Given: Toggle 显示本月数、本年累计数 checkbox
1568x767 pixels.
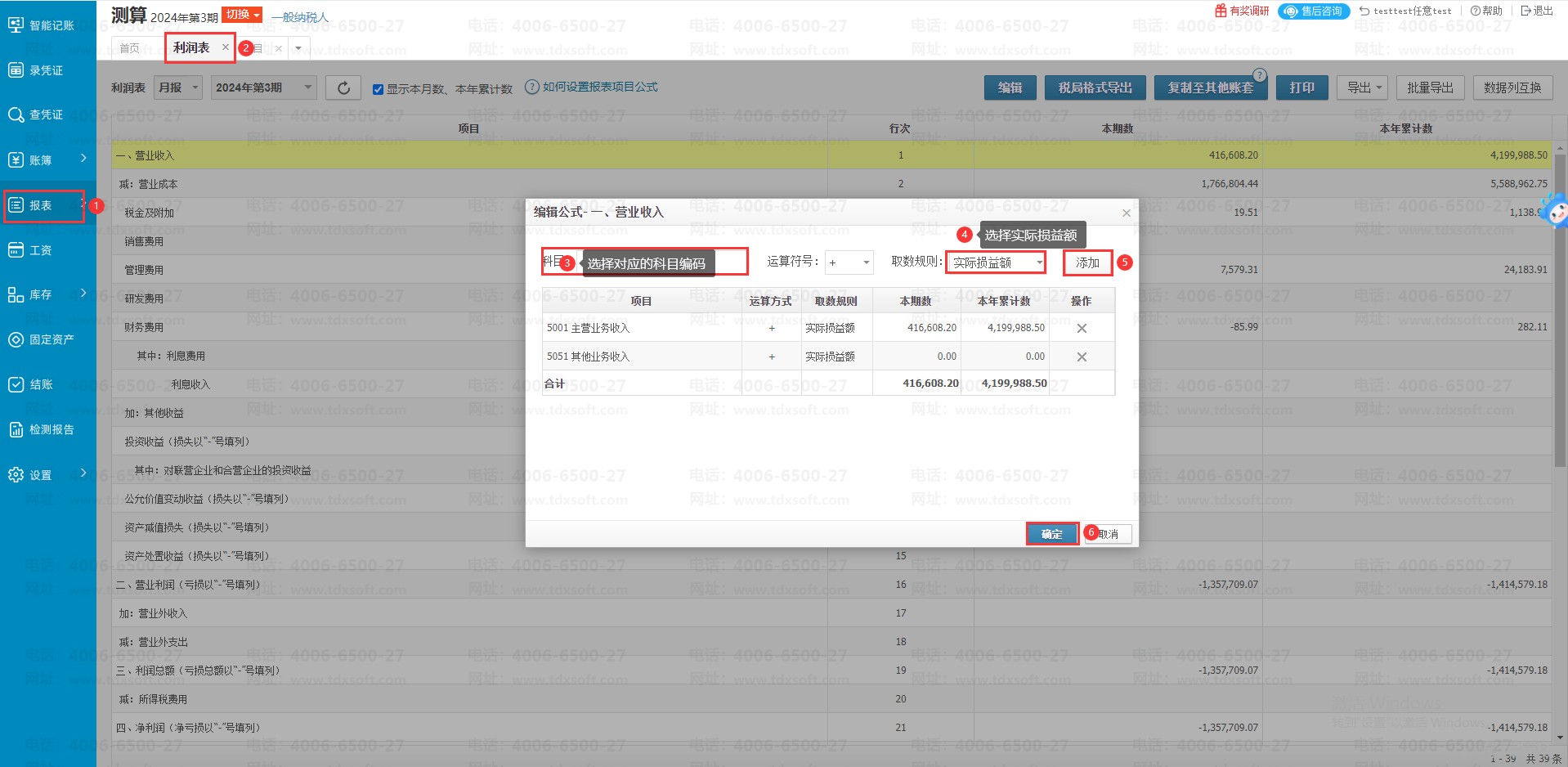Looking at the screenshot, I should tap(378, 89).
